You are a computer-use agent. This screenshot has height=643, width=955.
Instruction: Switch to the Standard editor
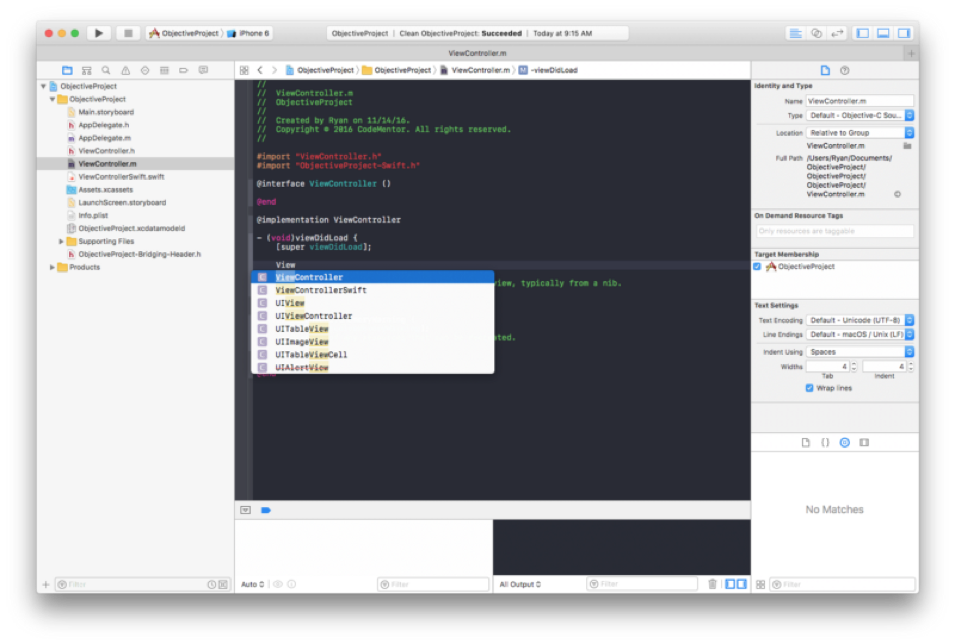[795, 33]
